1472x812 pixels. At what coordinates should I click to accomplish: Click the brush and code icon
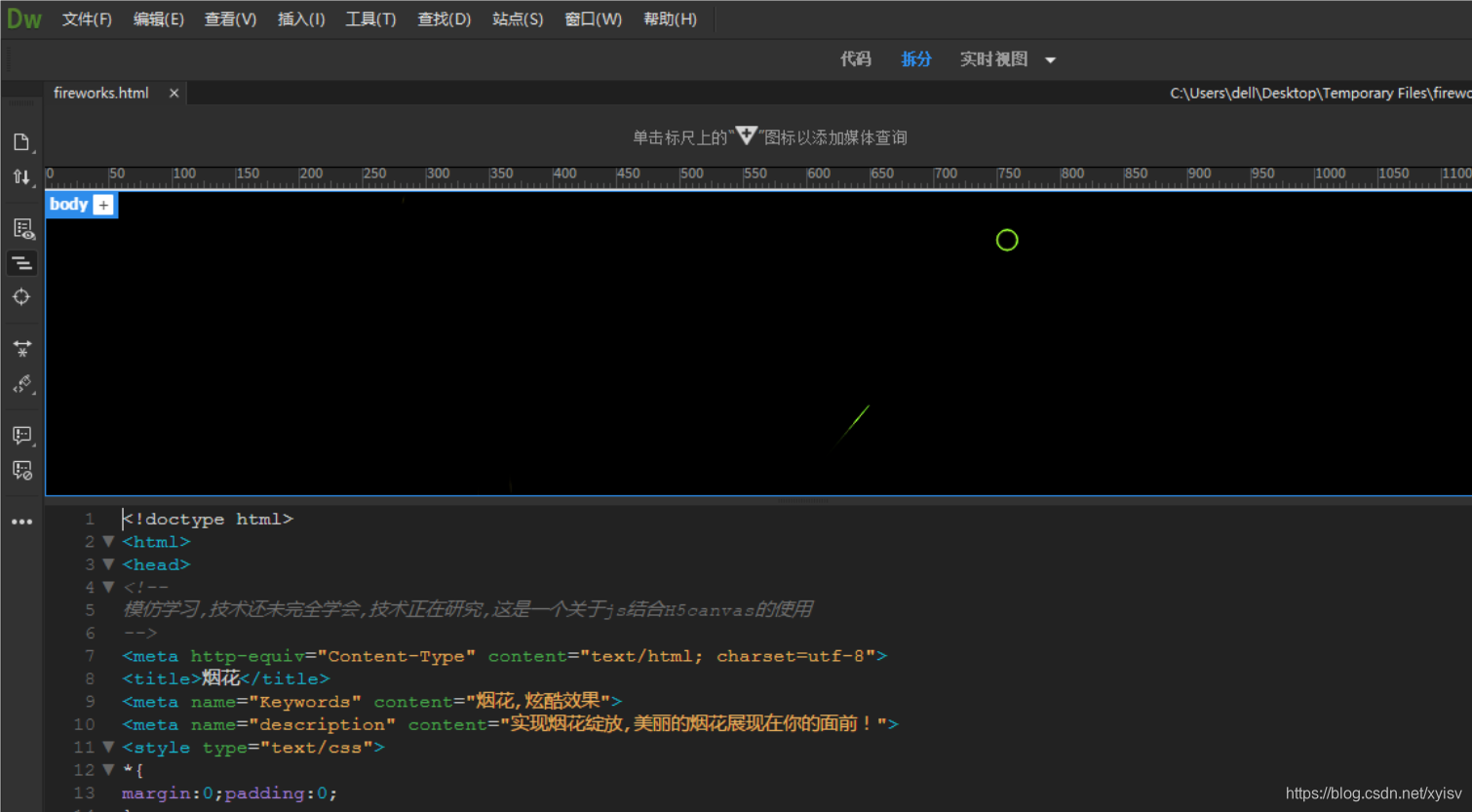pyautogui.click(x=21, y=384)
